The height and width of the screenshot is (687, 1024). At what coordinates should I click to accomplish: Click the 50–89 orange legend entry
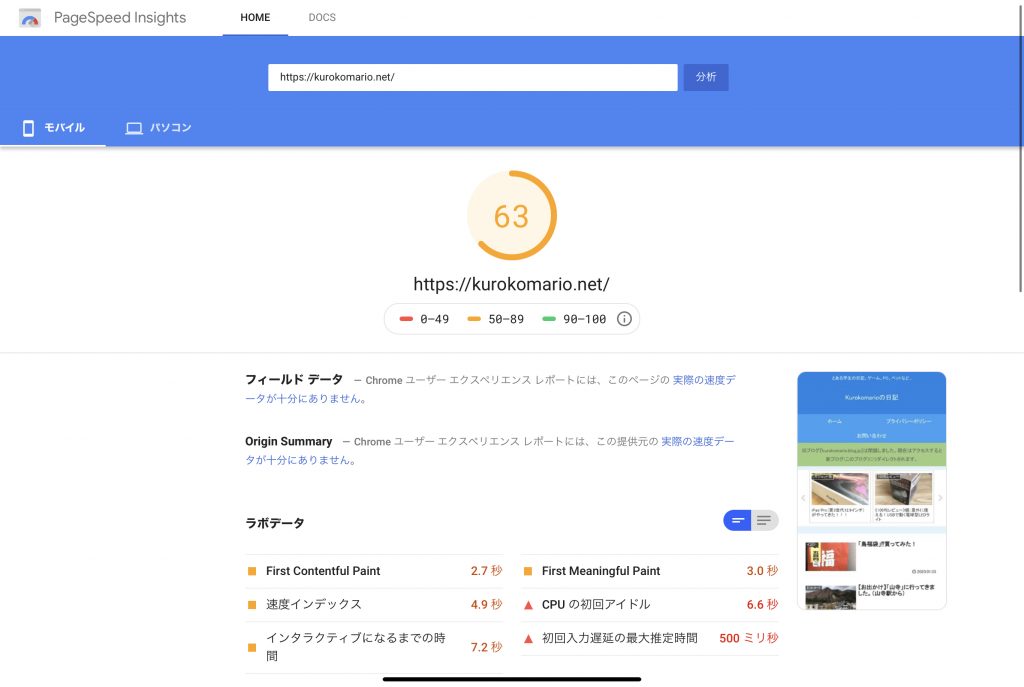(496, 319)
